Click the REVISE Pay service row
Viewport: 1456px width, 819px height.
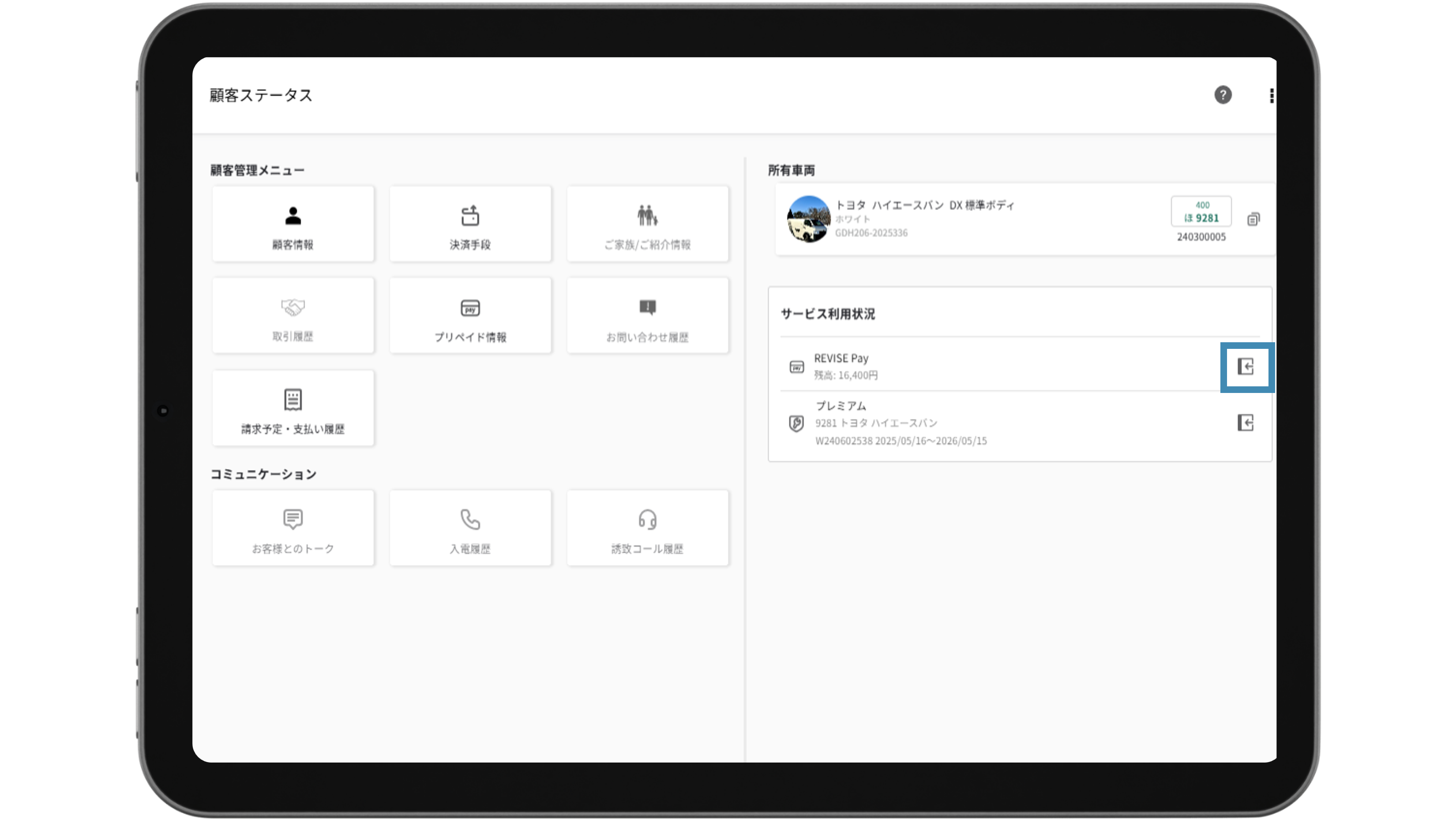(x=961, y=366)
